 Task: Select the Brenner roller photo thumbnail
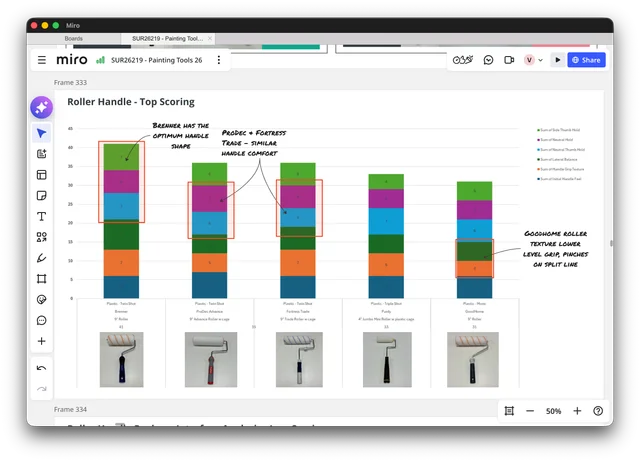[122, 359]
